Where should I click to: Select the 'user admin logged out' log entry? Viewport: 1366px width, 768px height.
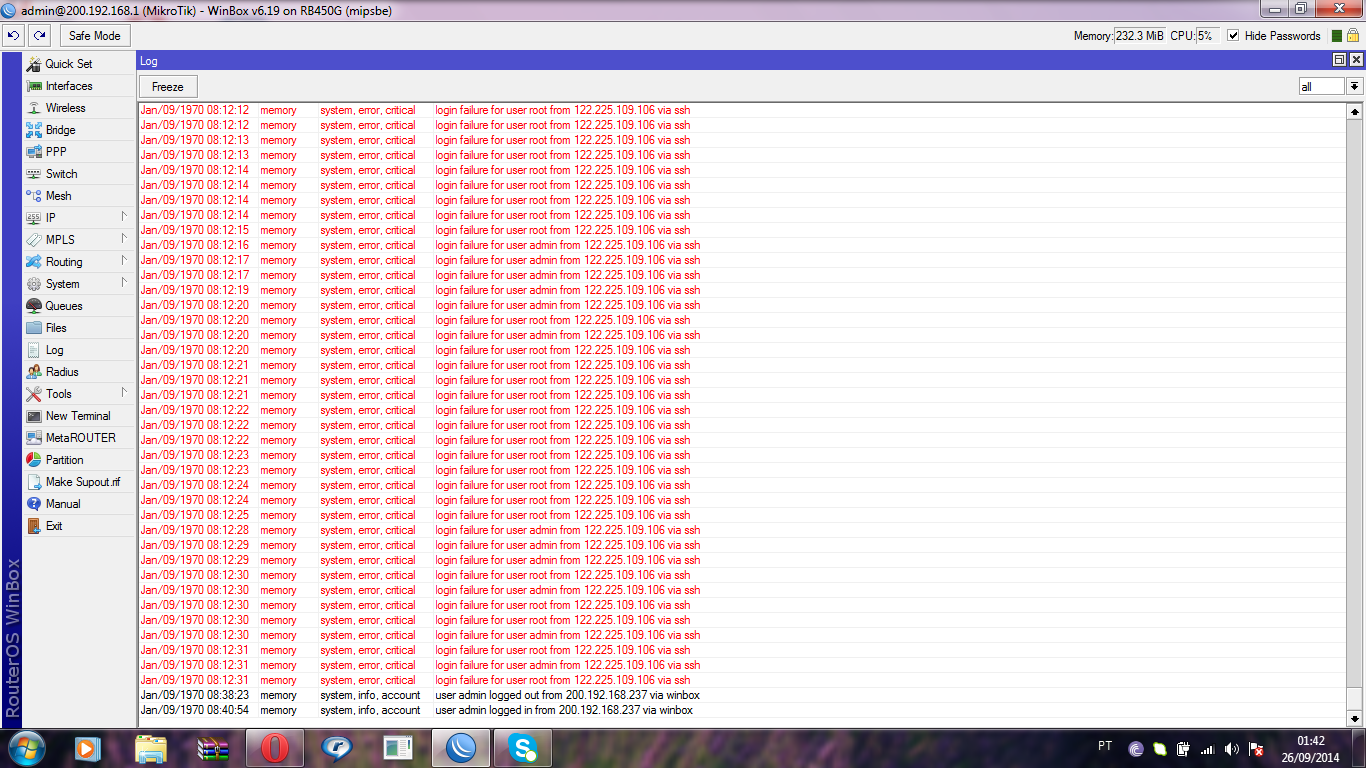point(742,695)
